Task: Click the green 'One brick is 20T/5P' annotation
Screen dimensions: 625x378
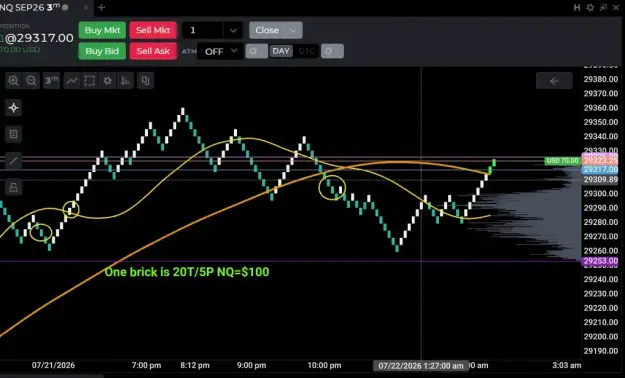Action: tap(187, 272)
